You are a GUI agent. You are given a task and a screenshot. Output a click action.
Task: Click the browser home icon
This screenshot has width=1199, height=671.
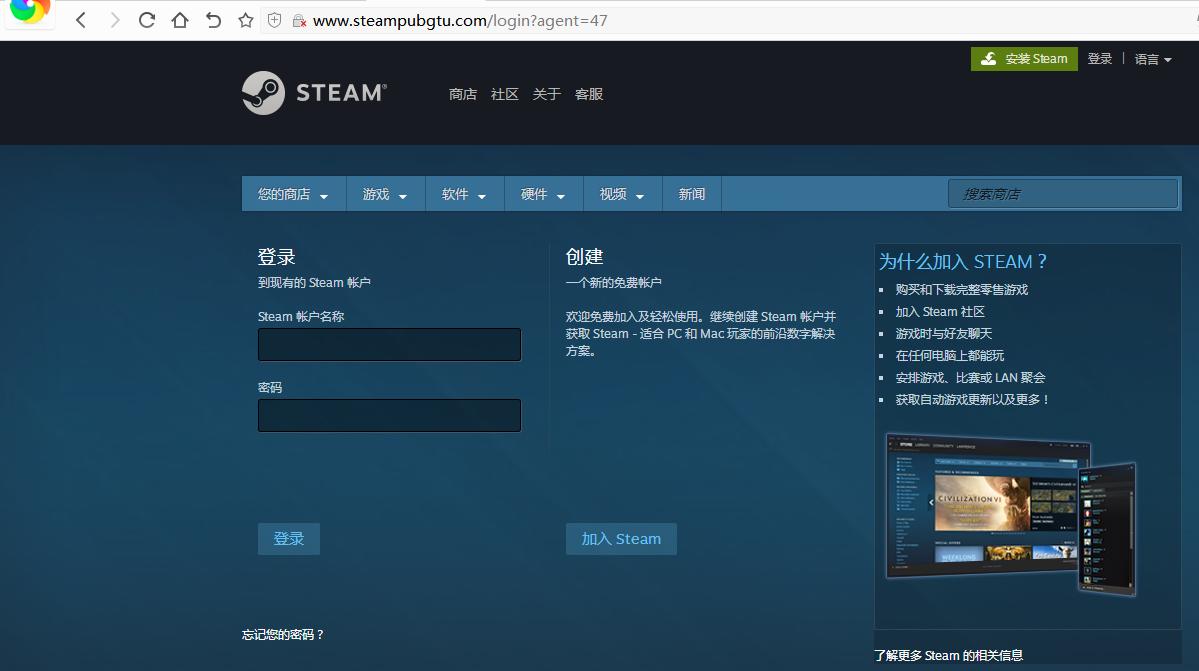(179, 19)
